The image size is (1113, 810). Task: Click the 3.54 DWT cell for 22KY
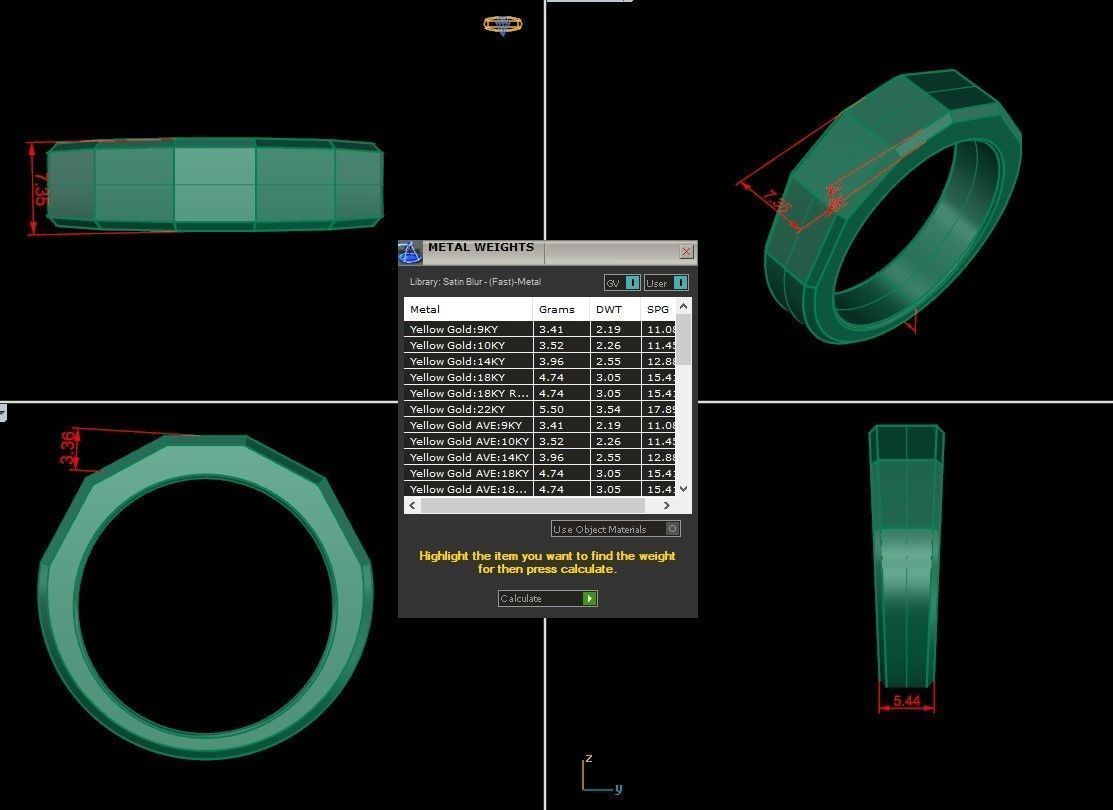615,410
